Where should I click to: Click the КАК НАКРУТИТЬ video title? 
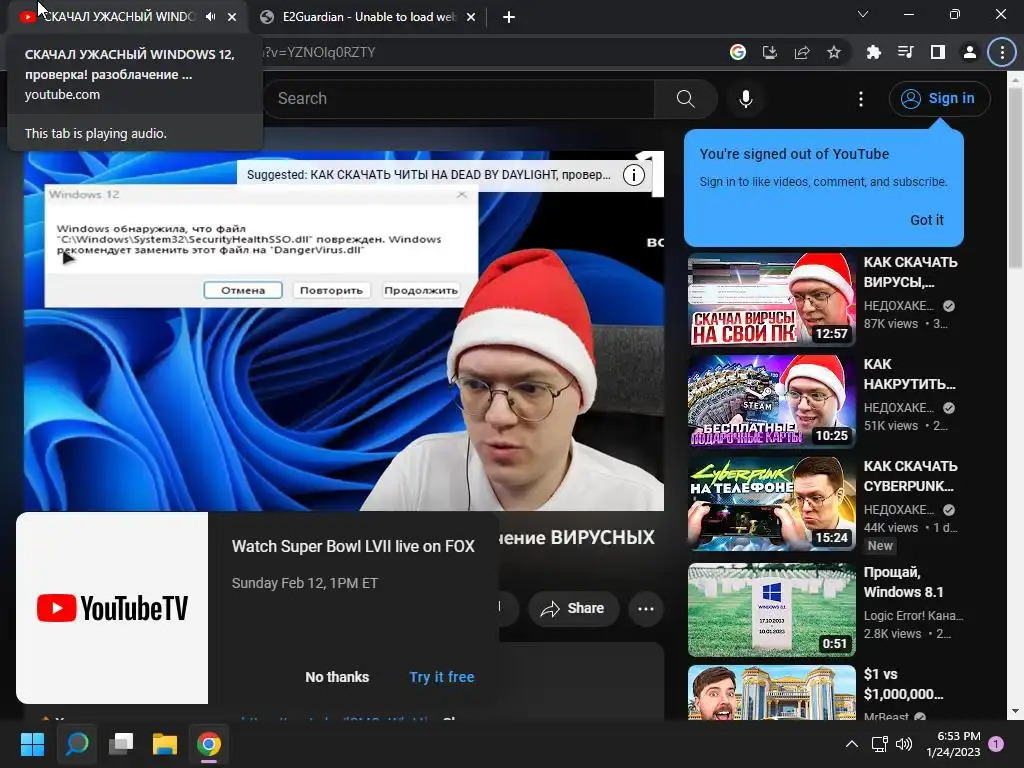click(909, 374)
